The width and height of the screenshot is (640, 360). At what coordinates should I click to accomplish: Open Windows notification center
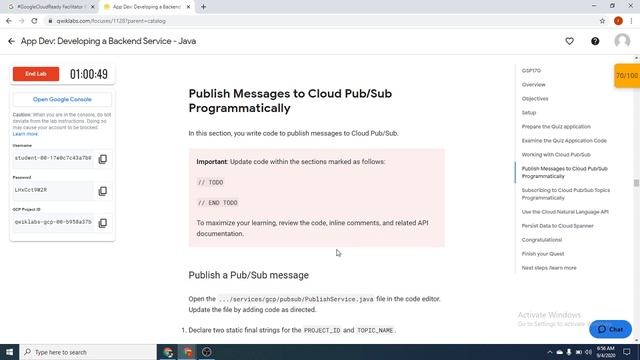click(x=627, y=352)
